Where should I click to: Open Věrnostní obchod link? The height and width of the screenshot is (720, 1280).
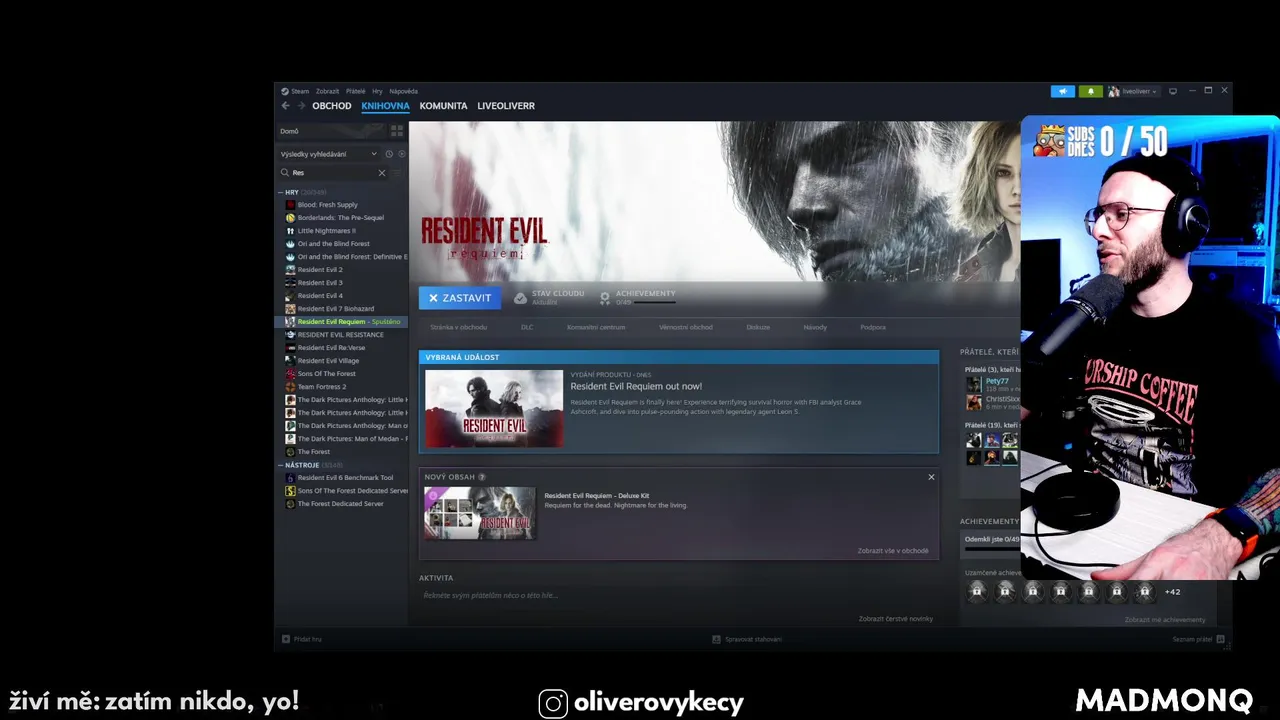(x=686, y=327)
